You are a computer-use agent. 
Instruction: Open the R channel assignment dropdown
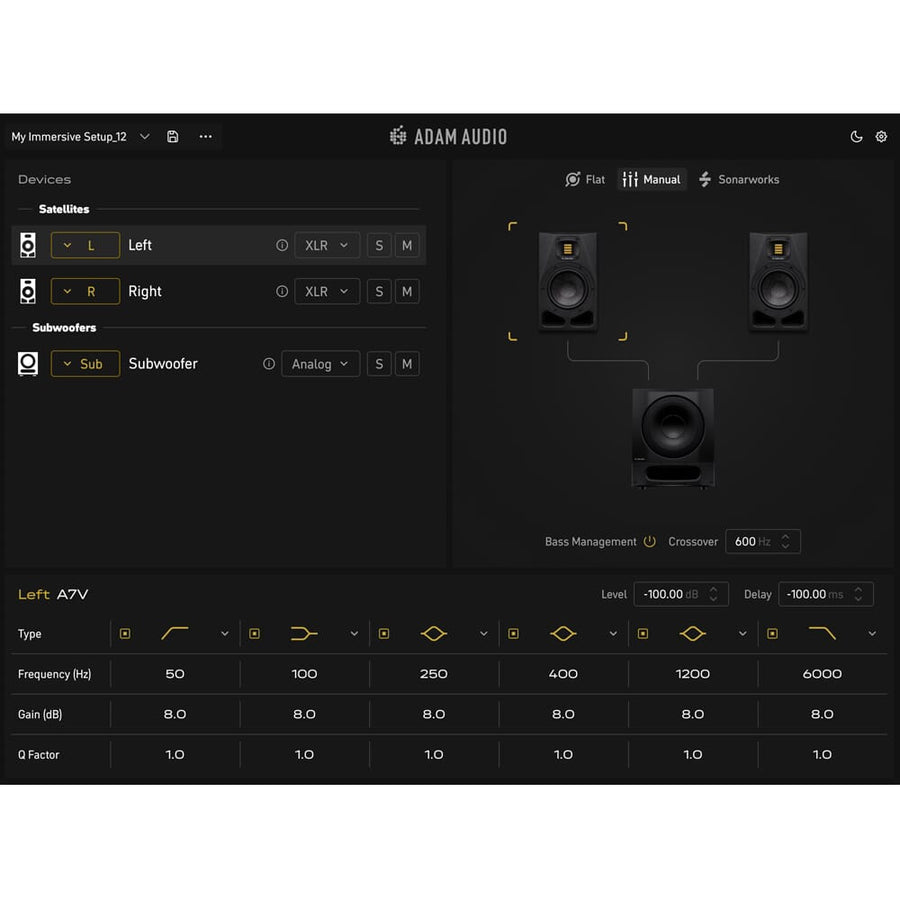point(86,291)
